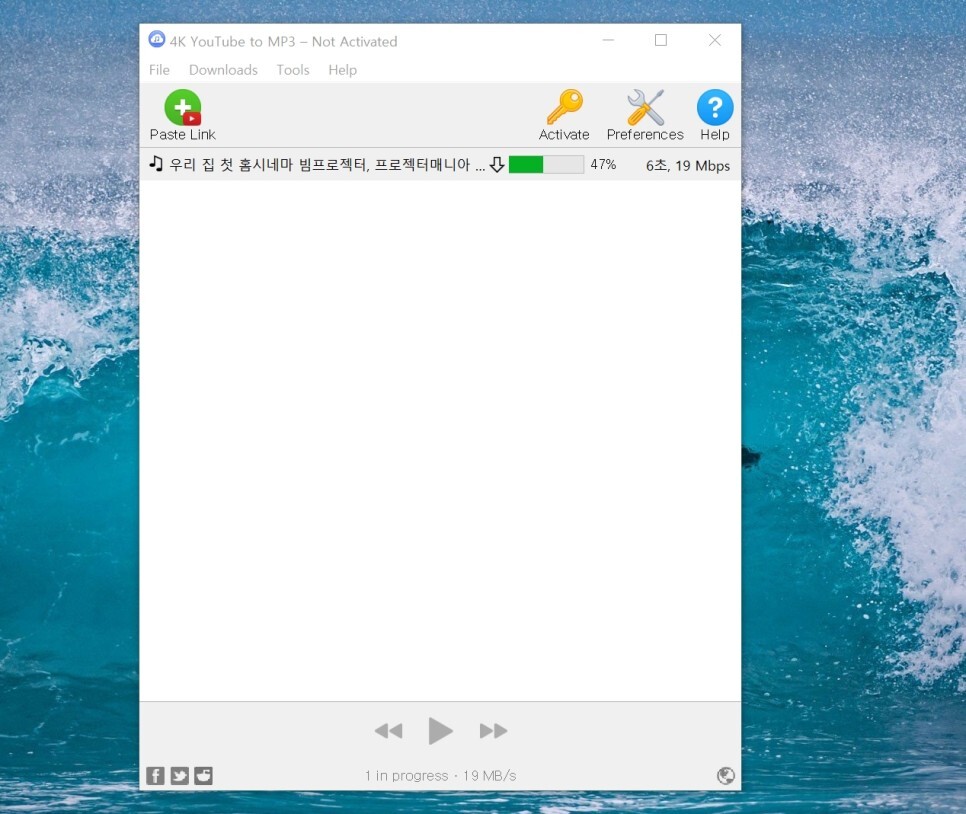Open the Downloads menu
Image resolution: width=966 pixels, height=814 pixels.
tap(223, 70)
